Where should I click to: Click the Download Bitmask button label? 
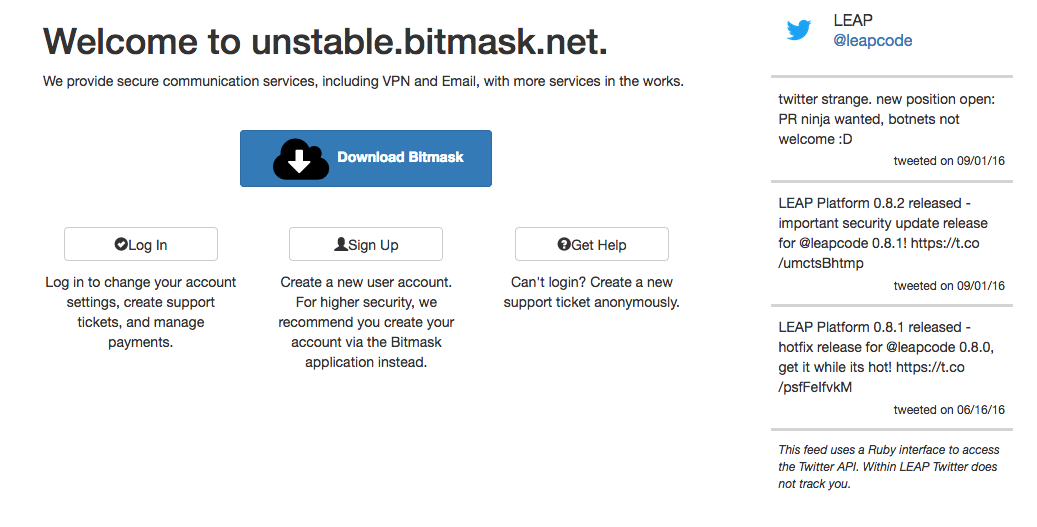(x=400, y=157)
